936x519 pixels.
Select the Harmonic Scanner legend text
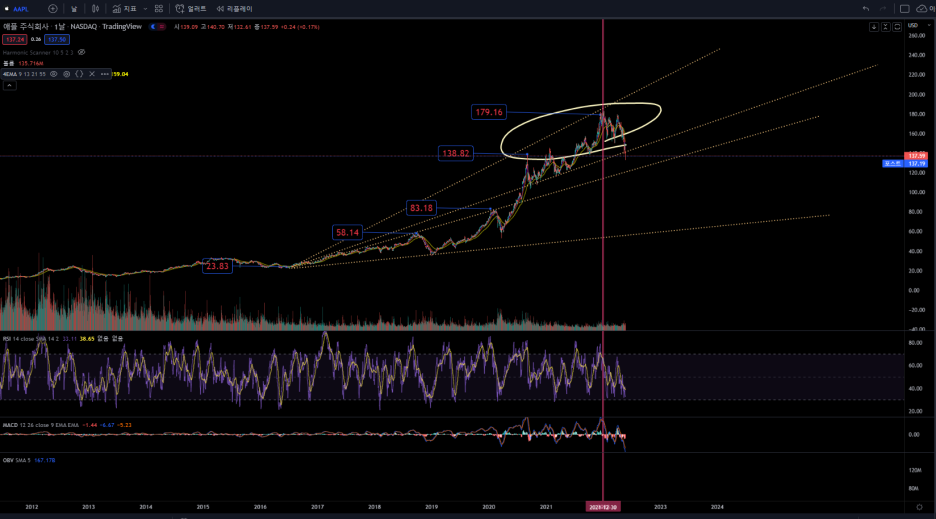coord(38,53)
